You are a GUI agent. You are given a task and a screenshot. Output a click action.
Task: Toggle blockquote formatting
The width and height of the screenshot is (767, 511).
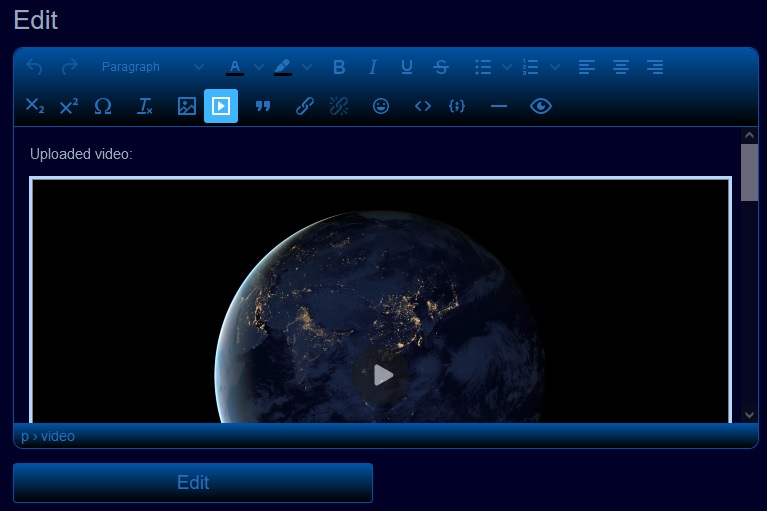(x=263, y=106)
